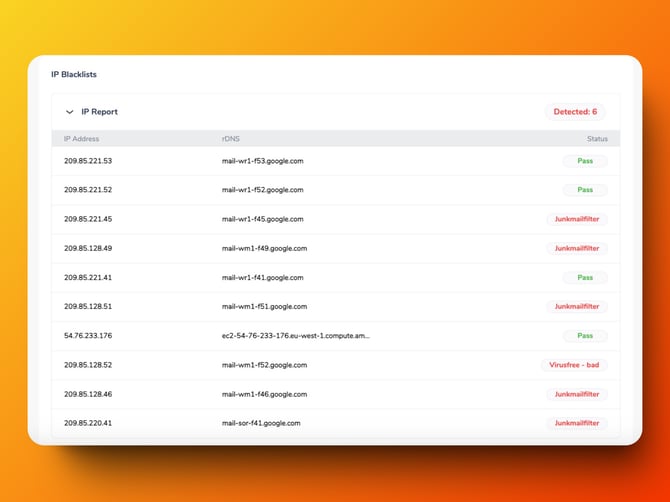Click Junkmailfilter badge for 209.85.128.51

click(577, 307)
